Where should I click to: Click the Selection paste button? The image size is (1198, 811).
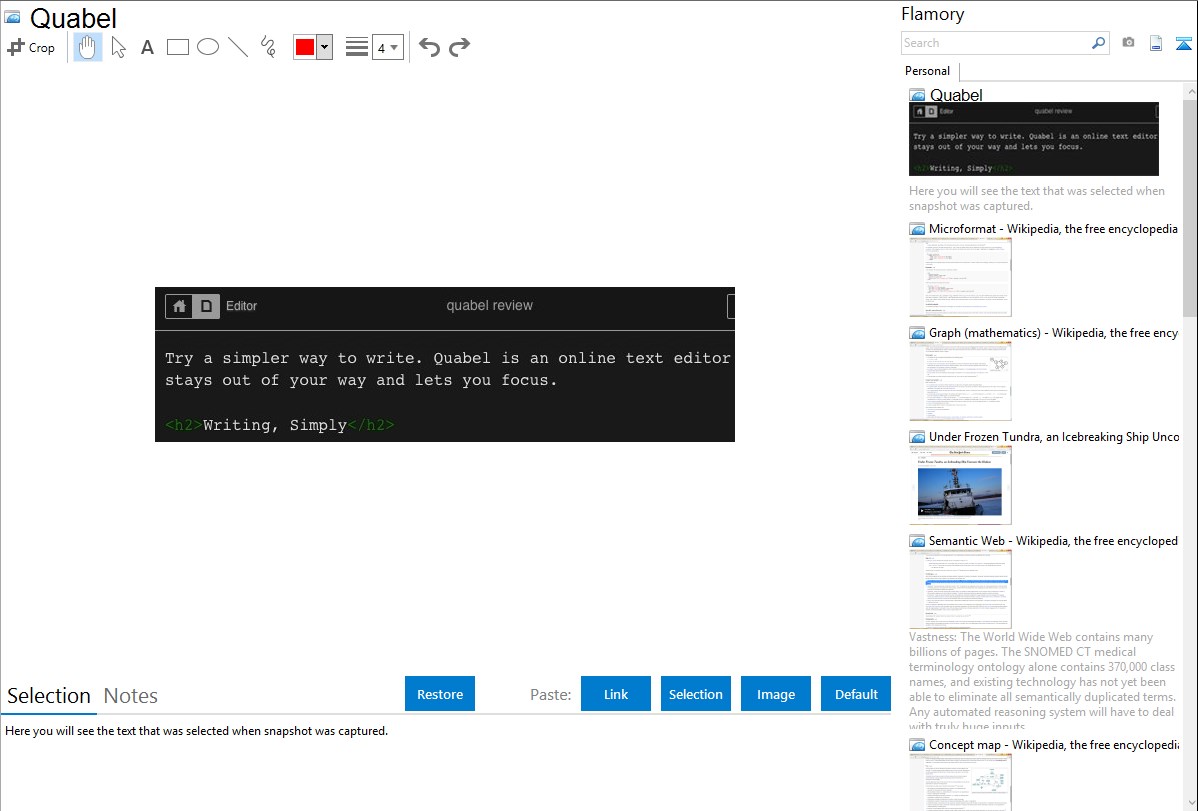pyautogui.click(x=696, y=694)
